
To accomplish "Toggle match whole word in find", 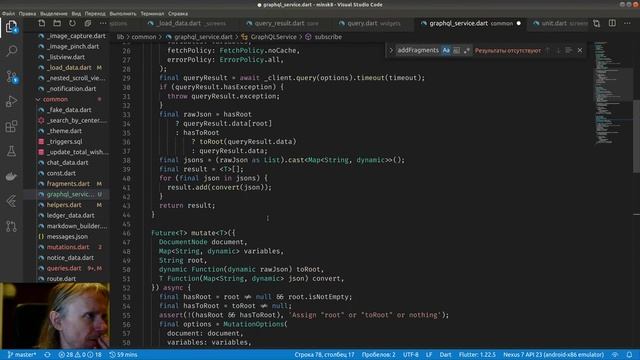I will [x=456, y=50].
